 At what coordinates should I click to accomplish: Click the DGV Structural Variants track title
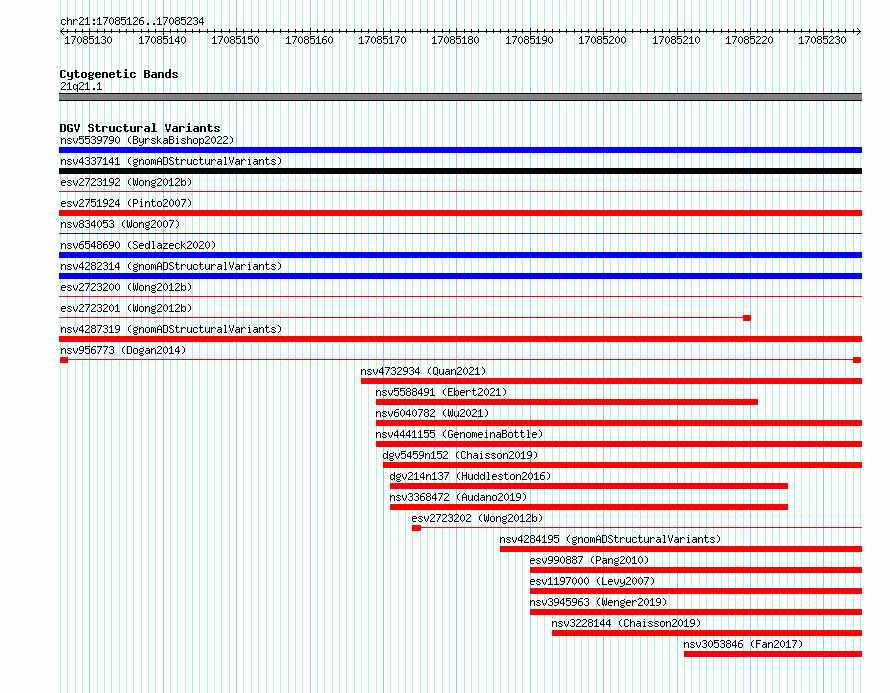[140, 128]
